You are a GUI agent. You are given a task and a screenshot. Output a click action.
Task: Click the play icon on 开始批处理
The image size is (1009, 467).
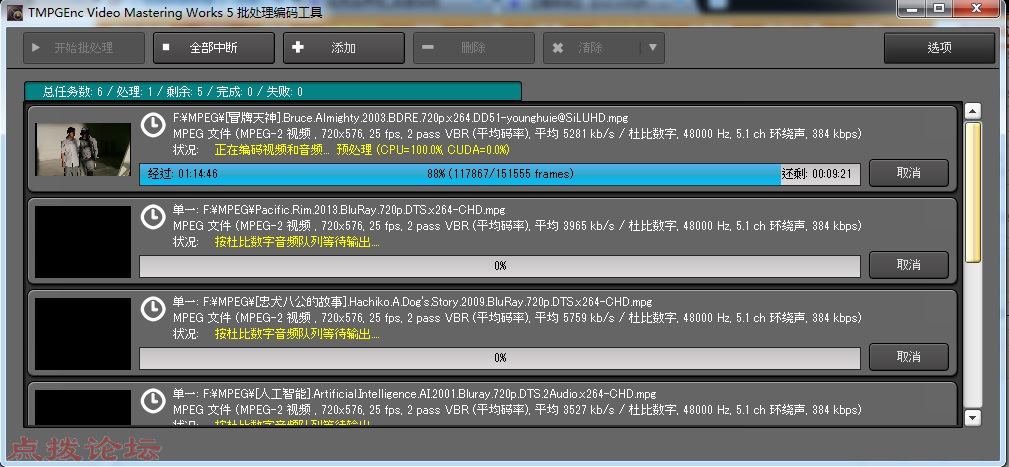[x=36, y=48]
